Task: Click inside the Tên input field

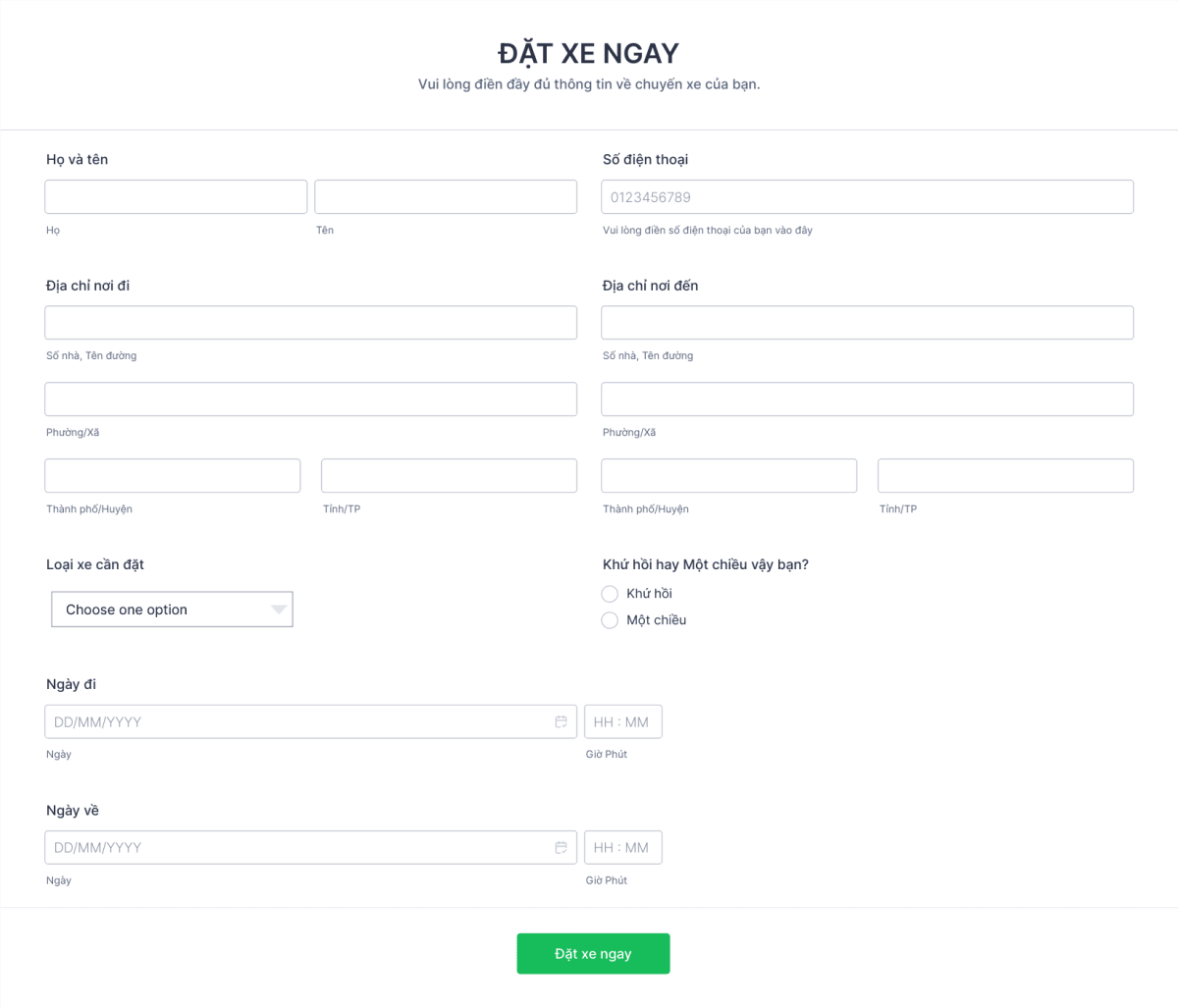Action: point(445,196)
